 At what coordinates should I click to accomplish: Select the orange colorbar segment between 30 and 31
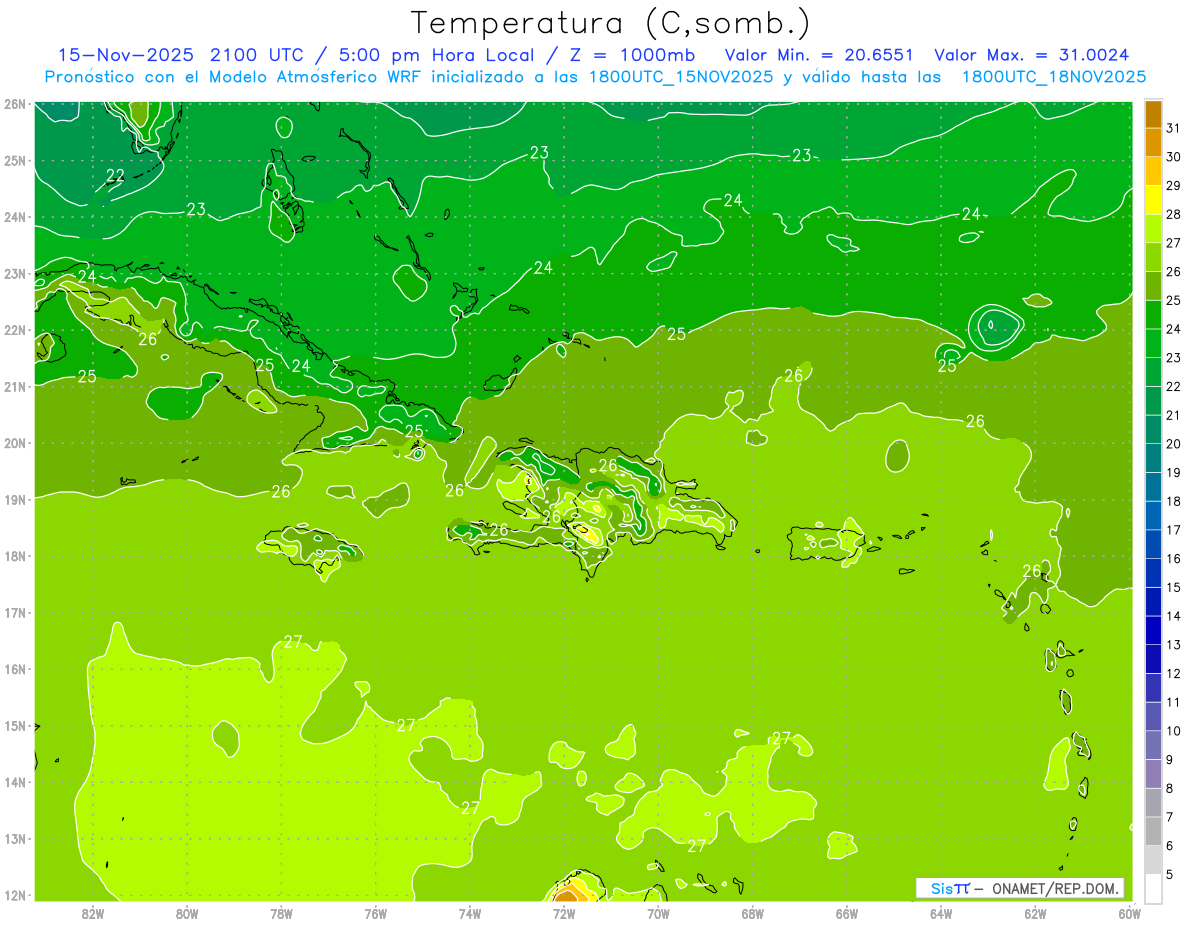[1153, 142]
